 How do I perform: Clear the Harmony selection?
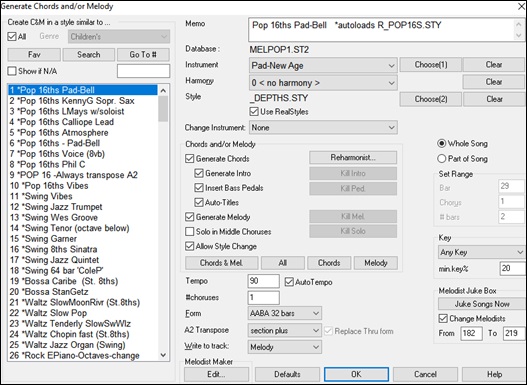tap(494, 82)
